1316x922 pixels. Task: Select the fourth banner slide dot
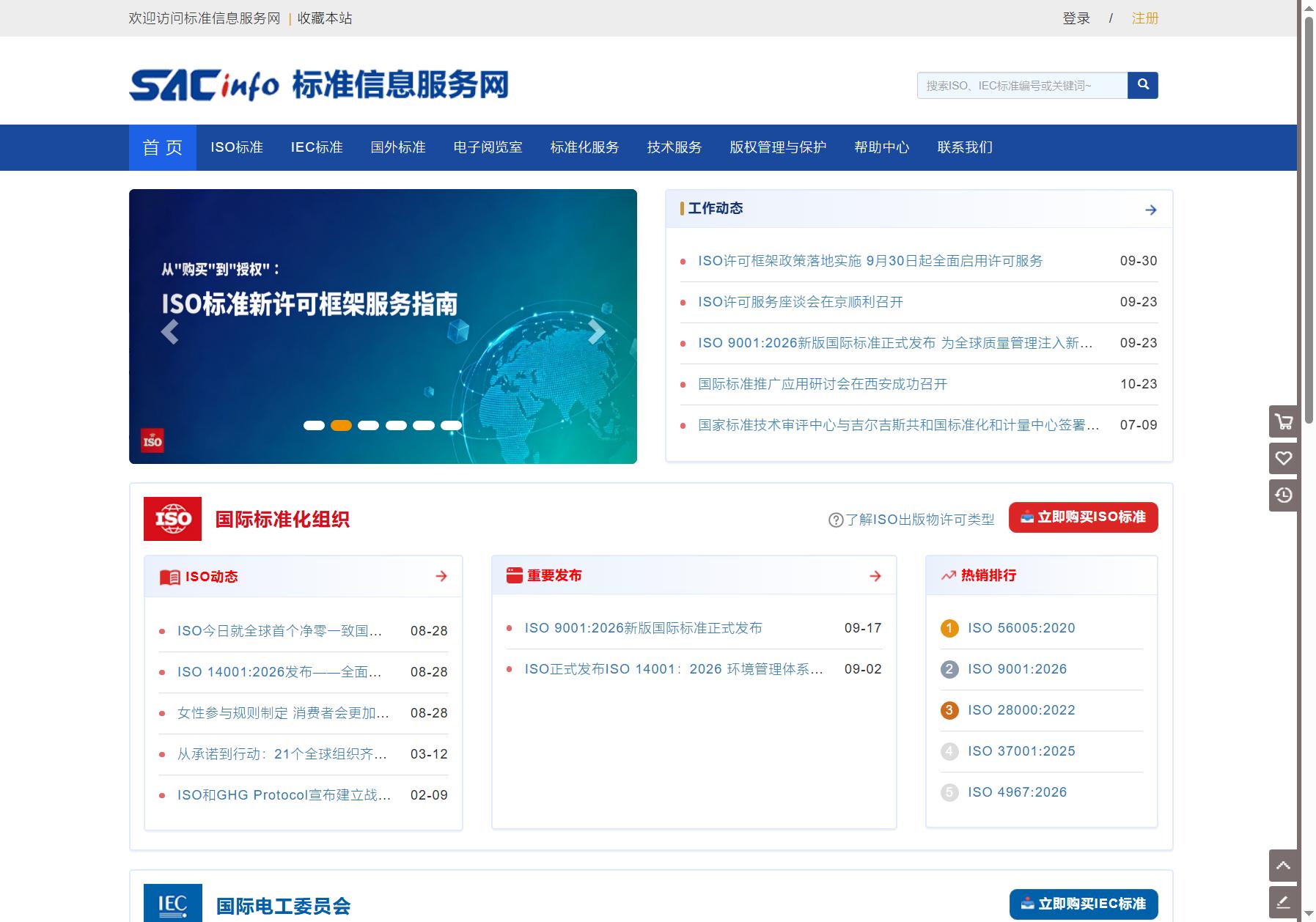click(396, 426)
